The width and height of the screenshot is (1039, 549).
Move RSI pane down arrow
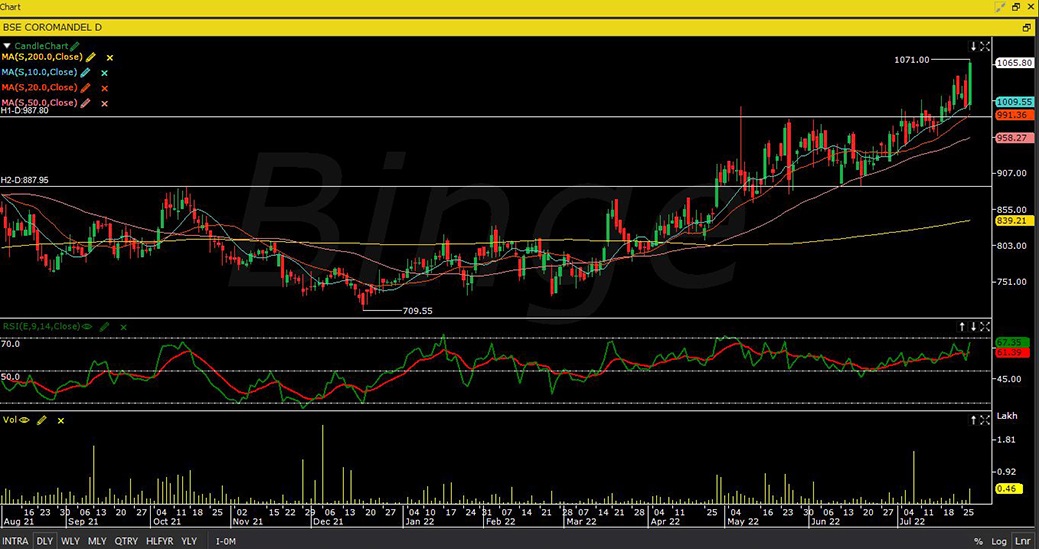pos(973,326)
